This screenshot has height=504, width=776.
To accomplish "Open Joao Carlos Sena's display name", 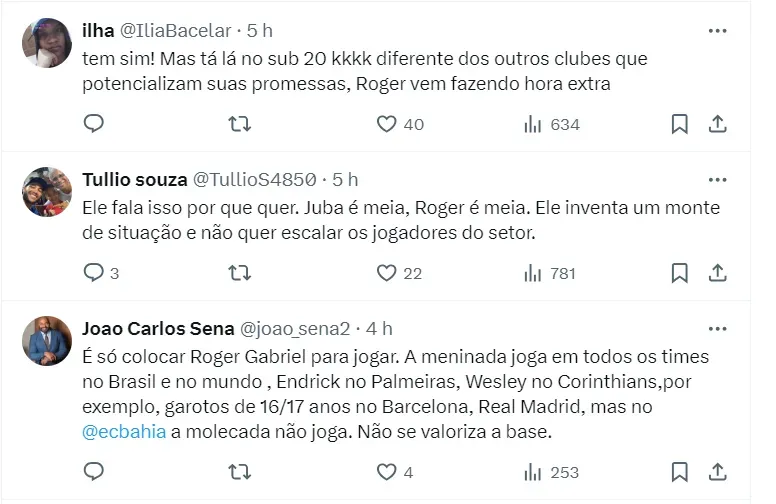I will tap(158, 328).
